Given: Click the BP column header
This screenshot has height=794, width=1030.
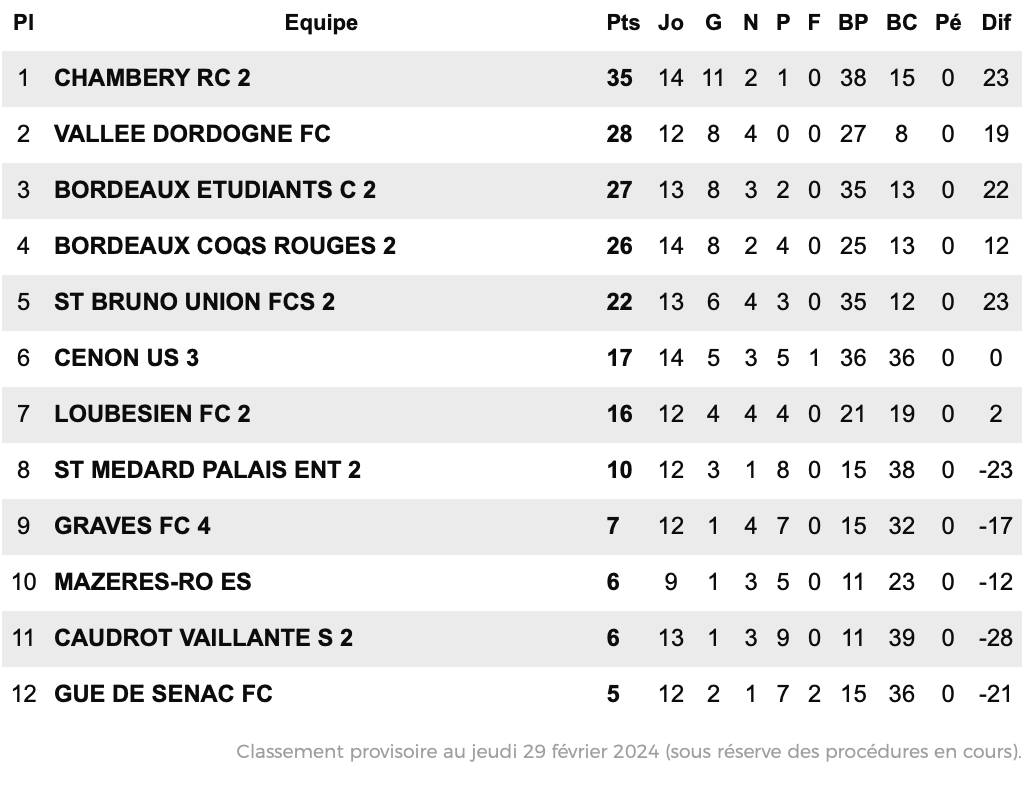Looking at the screenshot, I should (853, 23).
